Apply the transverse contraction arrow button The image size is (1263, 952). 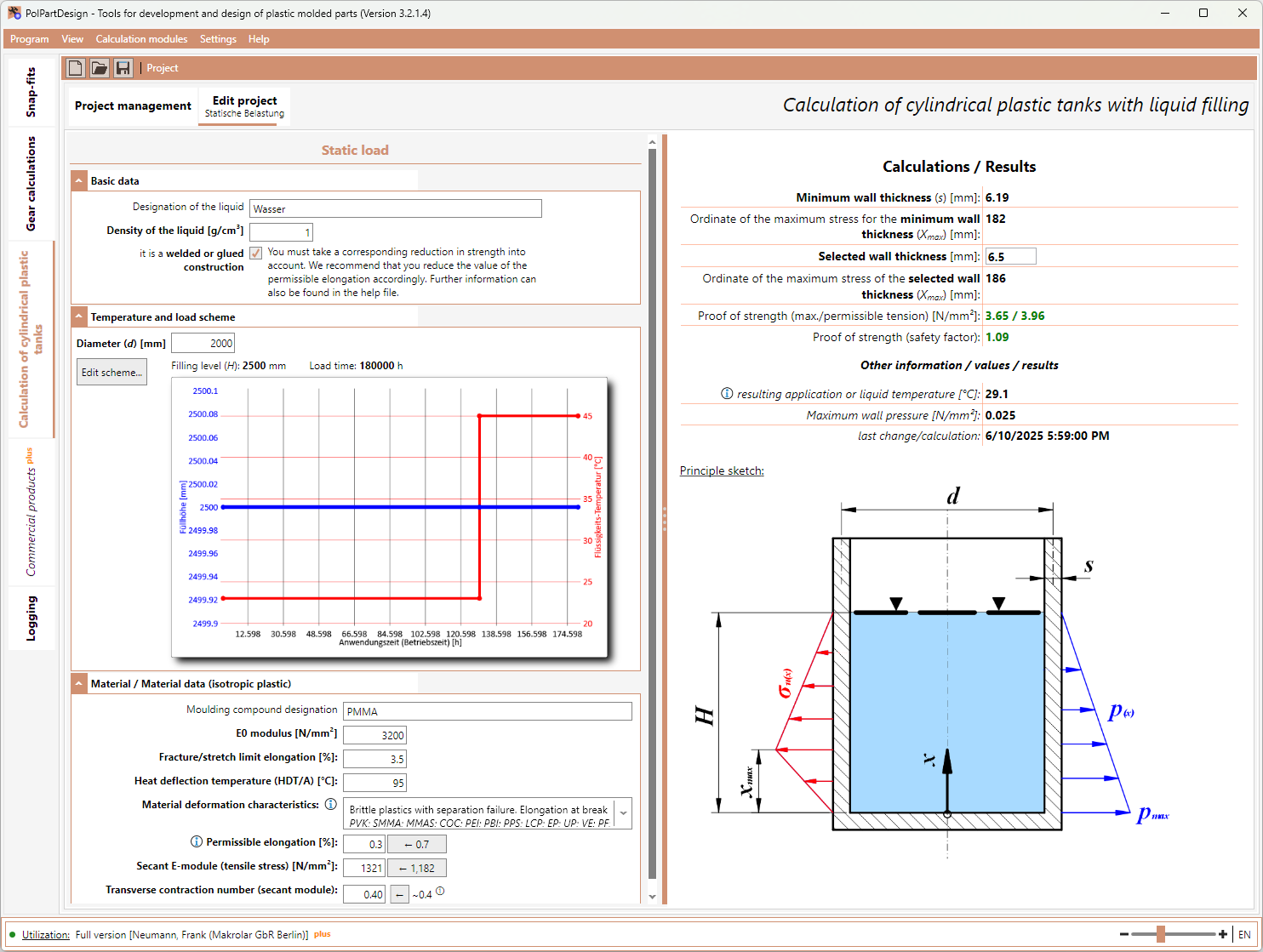coord(399,894)
